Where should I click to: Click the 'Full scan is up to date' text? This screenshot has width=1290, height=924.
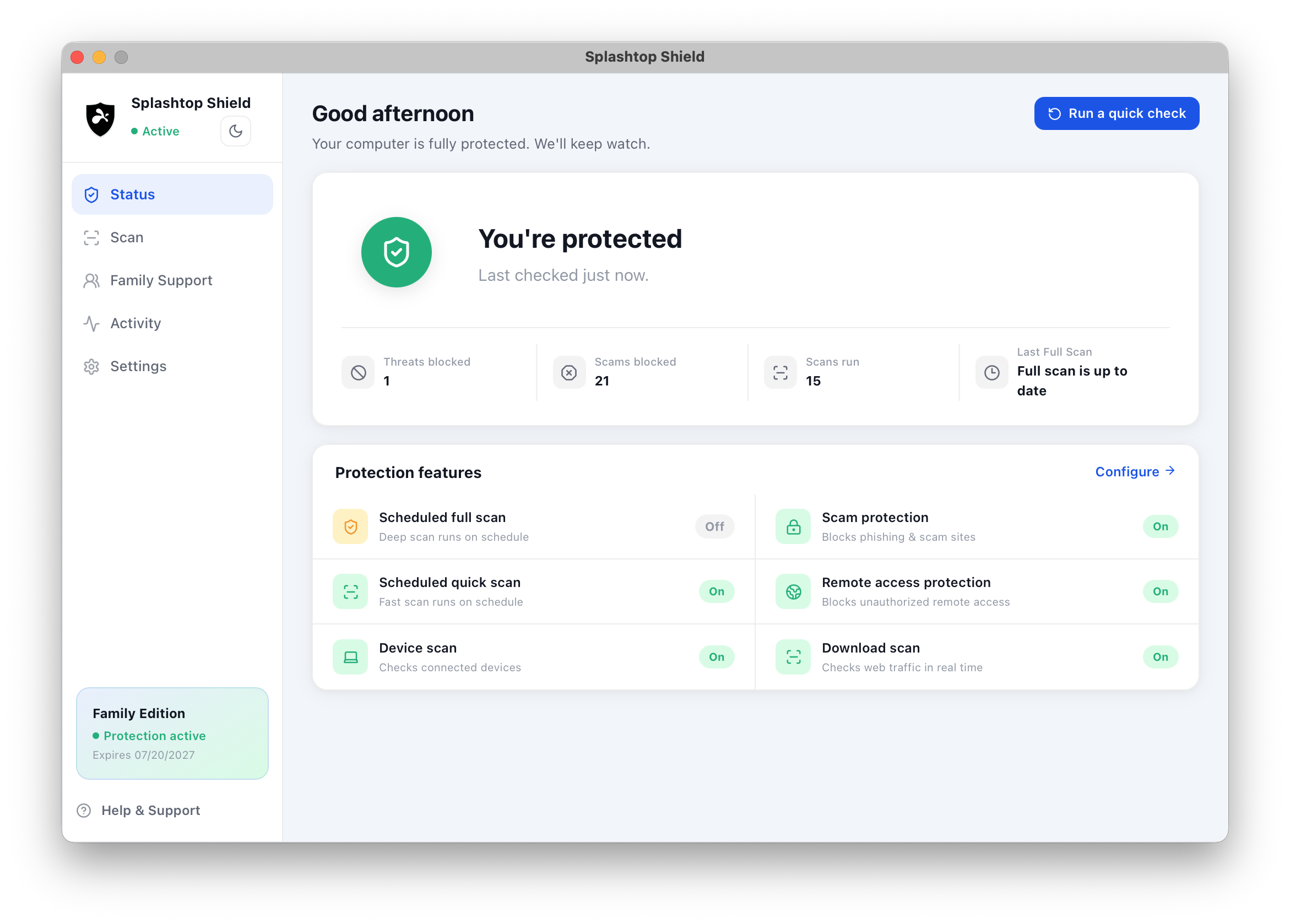tap(1072, 381)
